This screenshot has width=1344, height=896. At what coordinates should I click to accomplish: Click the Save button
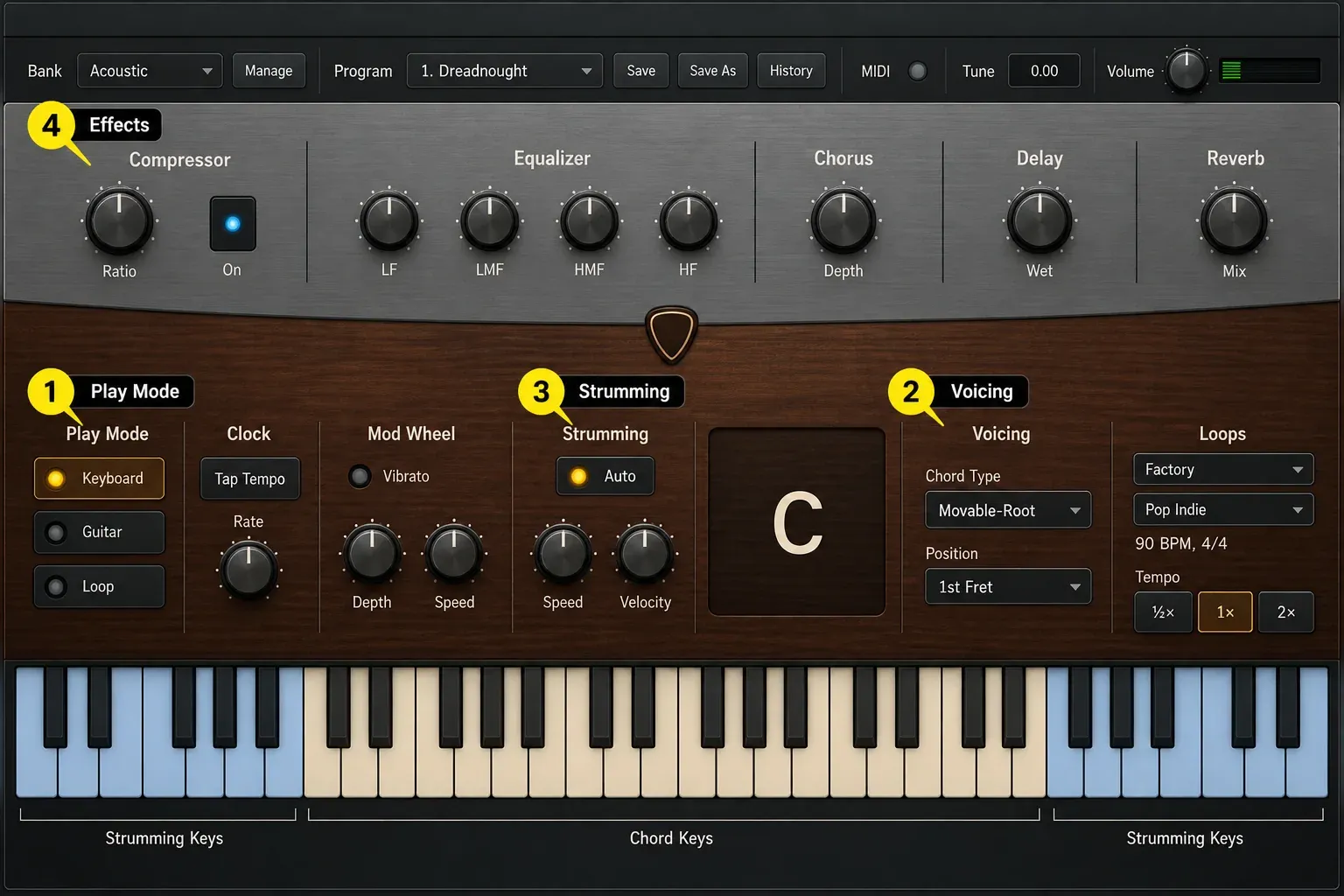(641, 71)
